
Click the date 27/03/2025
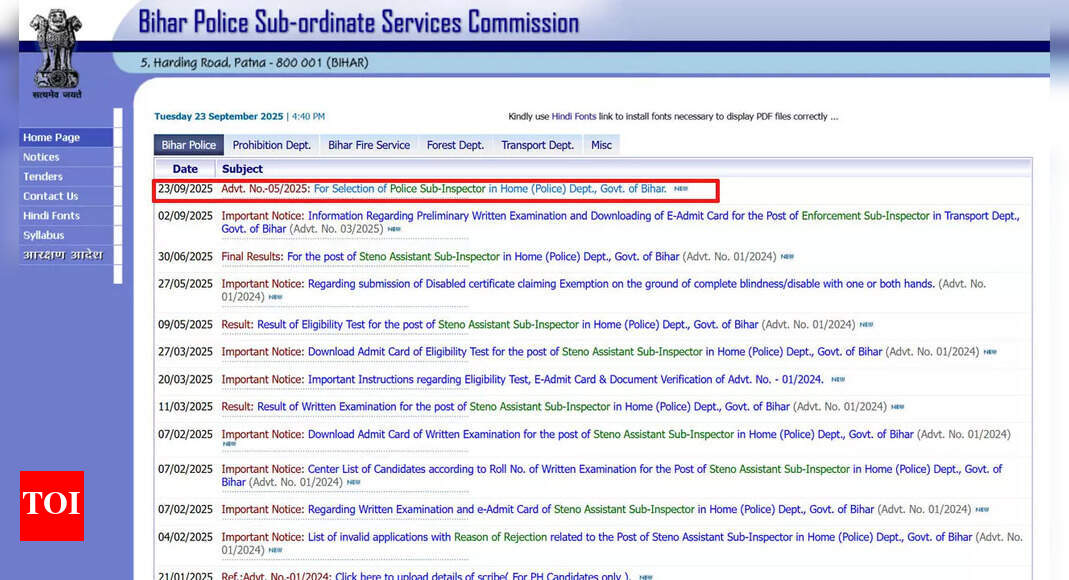pos(185,352)
